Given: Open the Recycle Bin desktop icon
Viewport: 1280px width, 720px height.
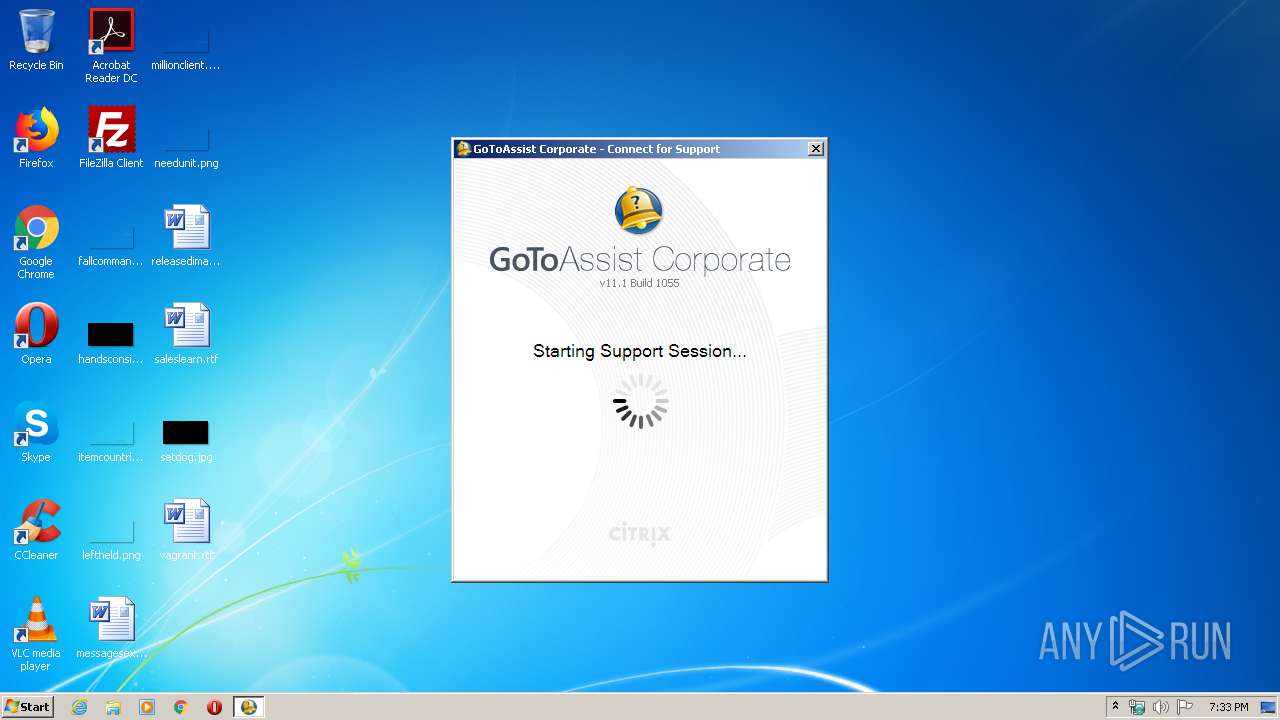Looking at the screenshot, I should [36, 40].
